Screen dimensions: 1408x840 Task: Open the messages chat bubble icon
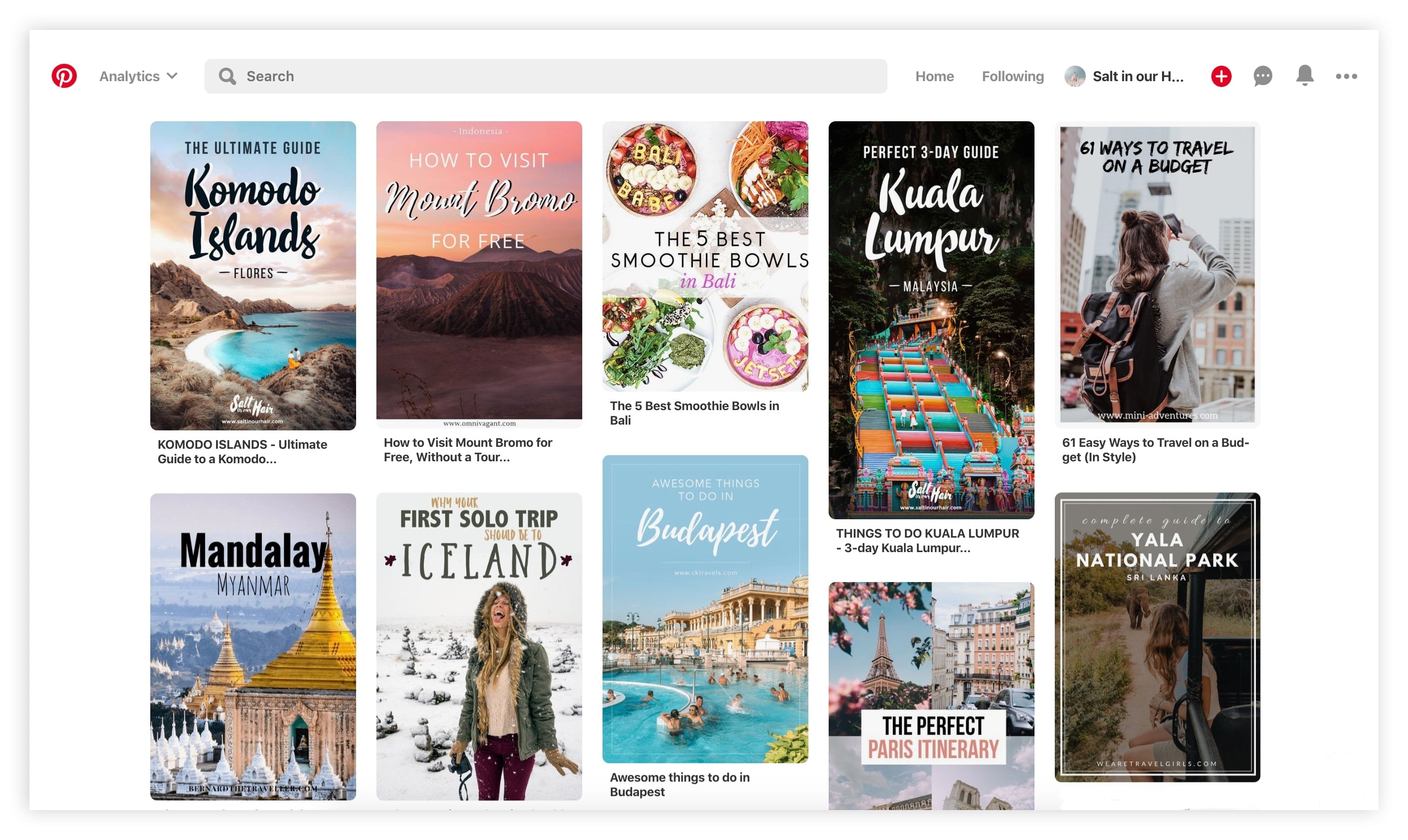coord(1263,76)
